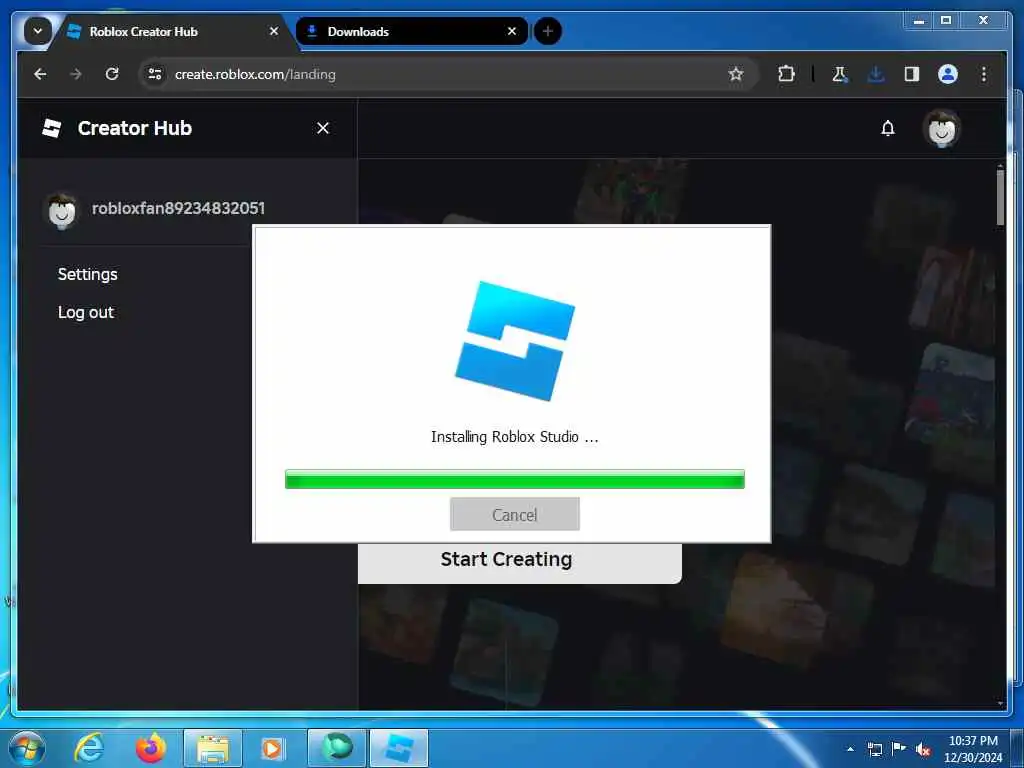Open Action Center flag icon
1024x768 pixels.
click(899, 749)
